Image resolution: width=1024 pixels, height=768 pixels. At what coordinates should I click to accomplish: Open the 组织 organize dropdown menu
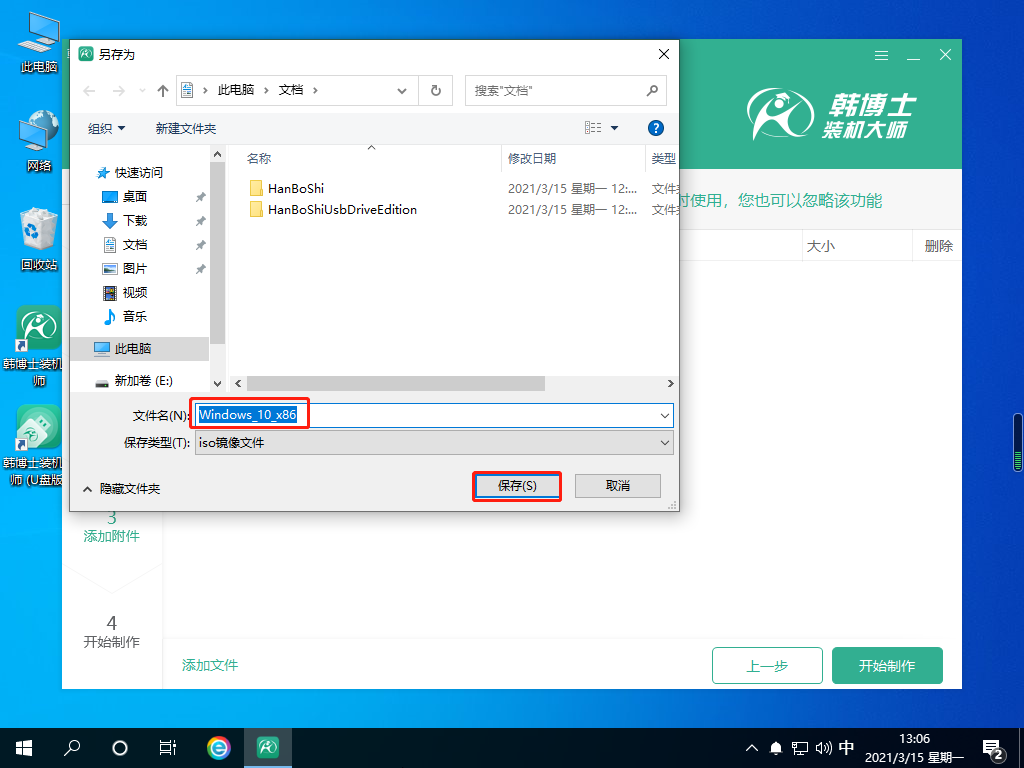pyautogui.click(x=107, y=128)
